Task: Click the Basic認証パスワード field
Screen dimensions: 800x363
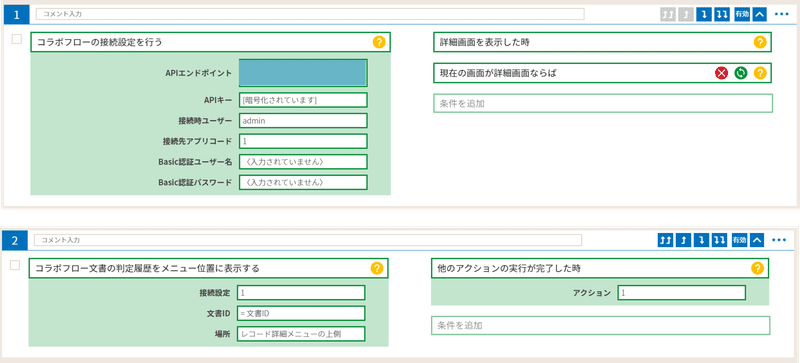Action: 303,182
